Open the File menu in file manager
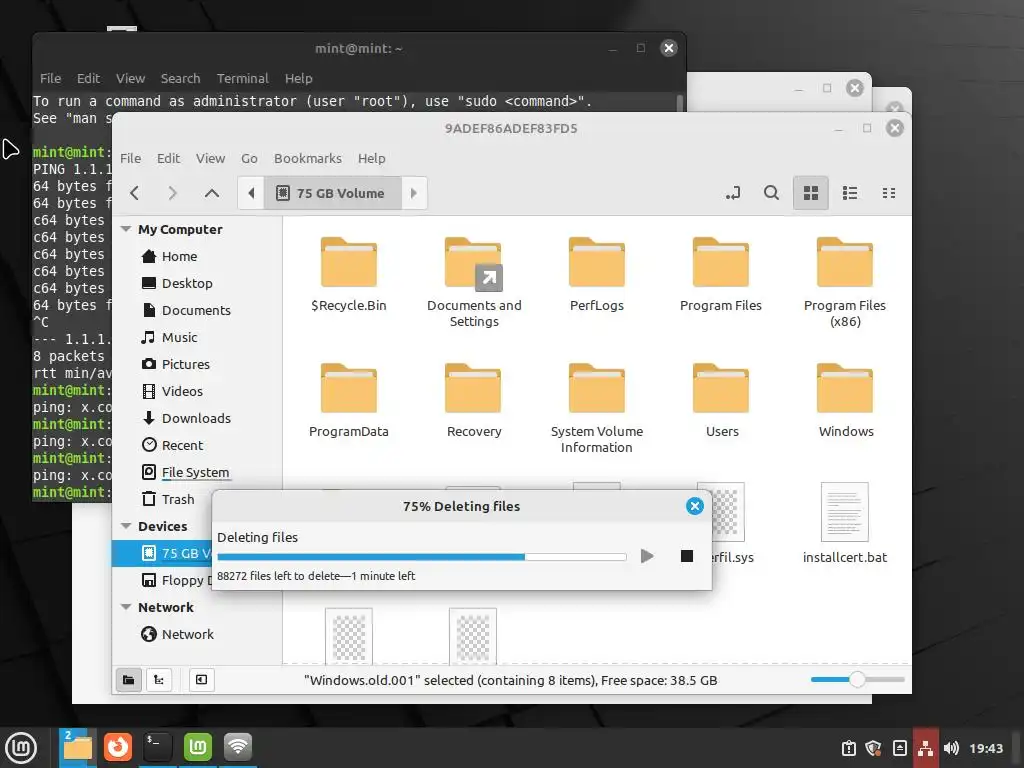Viewport: 1024px width, 768px height. click(x=131, y=158)
